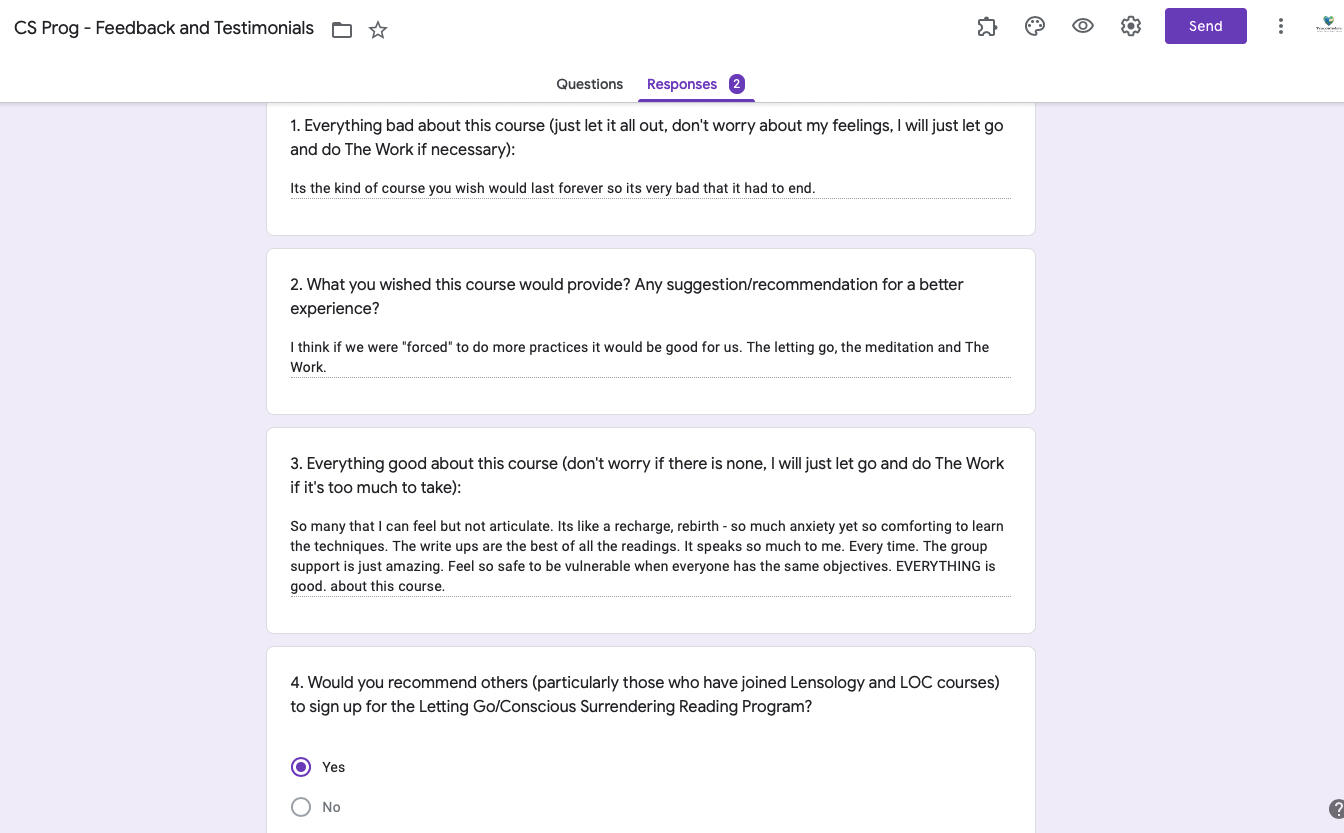Select the No radio option

click(x=301, y=807)
